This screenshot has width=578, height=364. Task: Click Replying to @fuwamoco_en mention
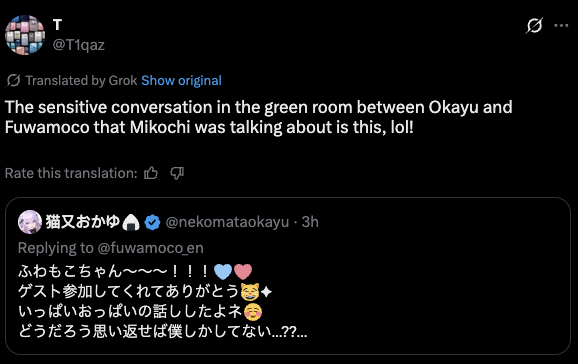pyautogui.click(x=150, y=248)
